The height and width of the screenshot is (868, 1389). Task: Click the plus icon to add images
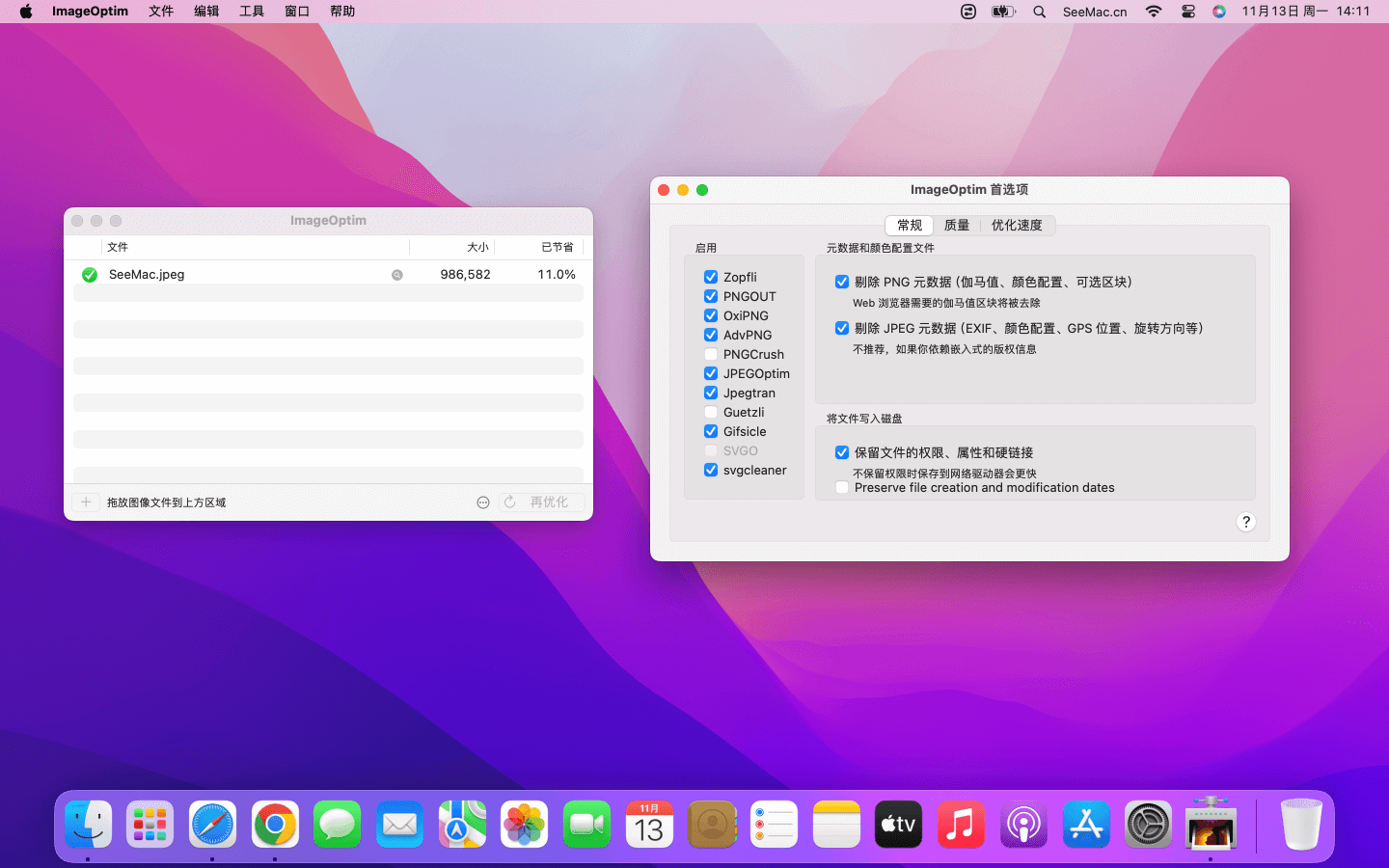coord(86,502)
